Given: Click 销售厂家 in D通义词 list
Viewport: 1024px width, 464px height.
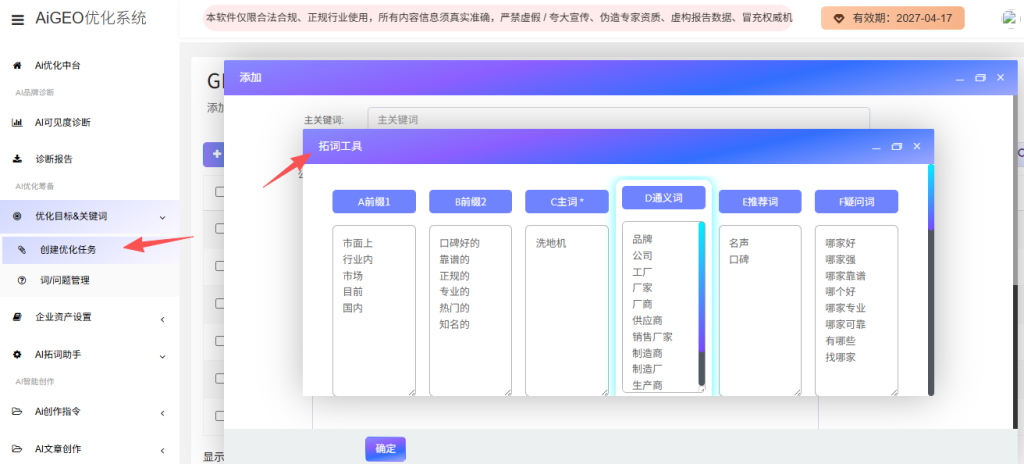Looking at the screenshot, I should click(652, 337).
